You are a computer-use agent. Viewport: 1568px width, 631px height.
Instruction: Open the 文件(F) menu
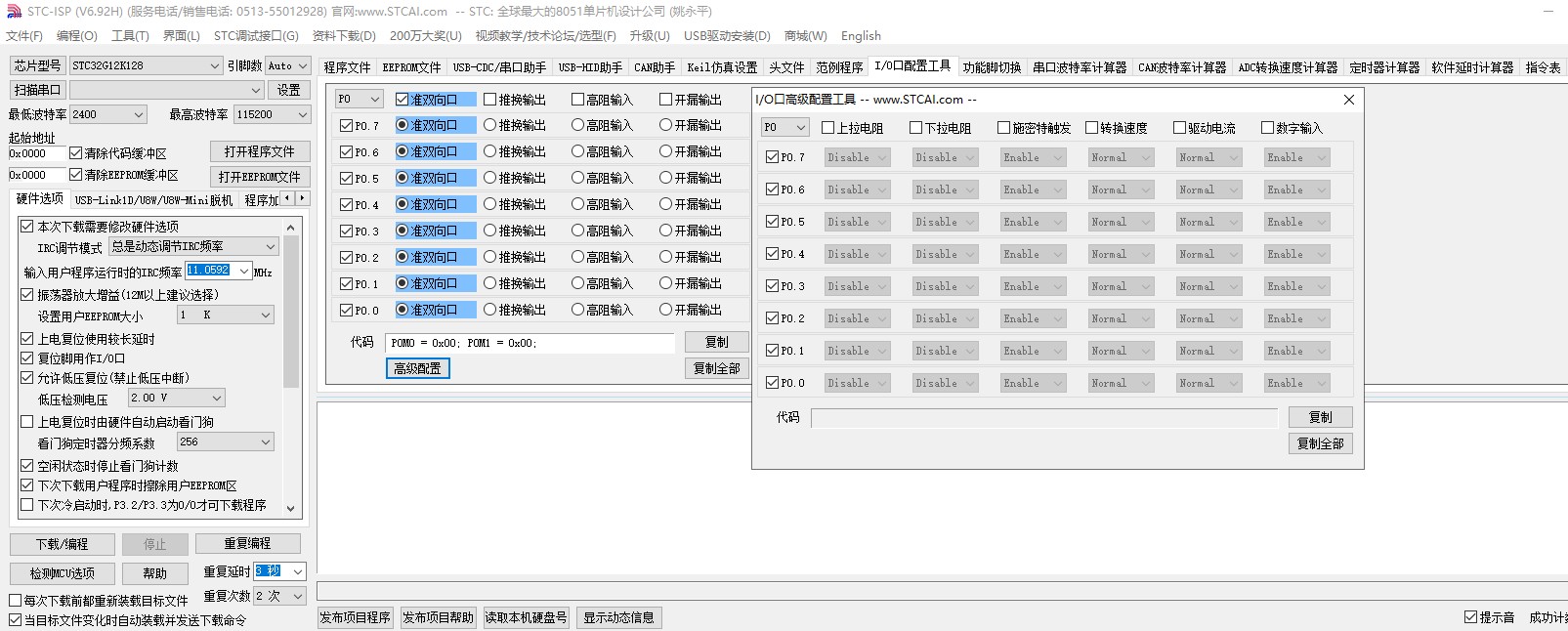24,36
